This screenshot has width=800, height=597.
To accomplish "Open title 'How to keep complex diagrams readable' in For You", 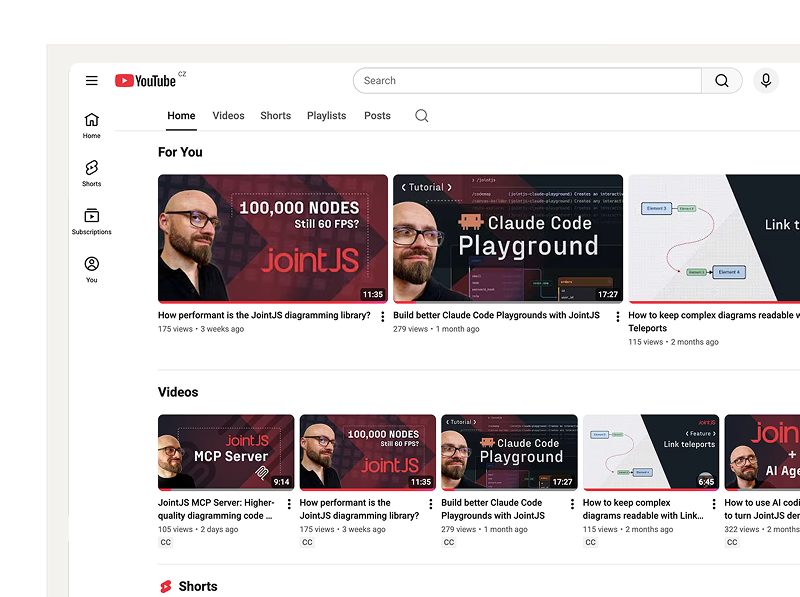I will [714, 321].
